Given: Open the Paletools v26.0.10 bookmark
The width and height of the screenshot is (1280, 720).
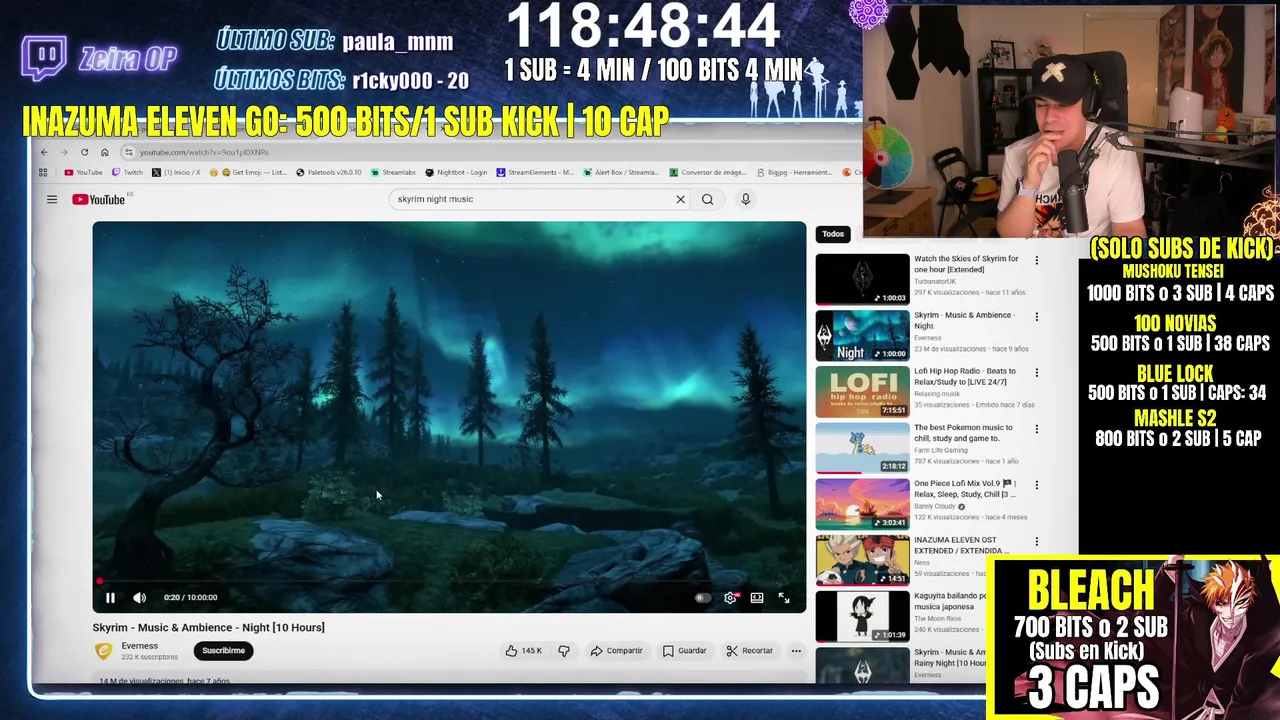Looking at the screenshot, I should click(x=329, y=172).
